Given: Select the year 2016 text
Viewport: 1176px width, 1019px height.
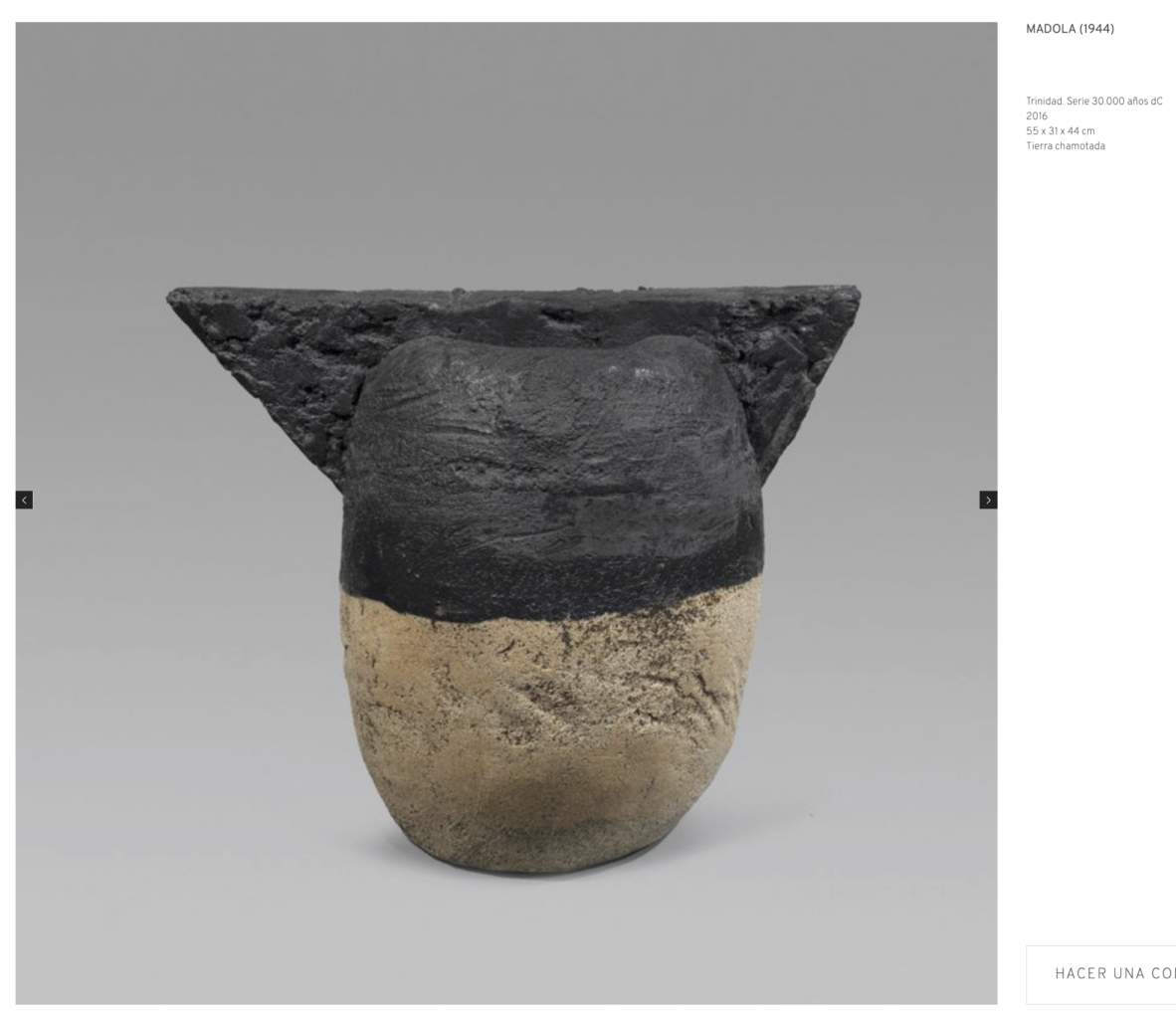Looking at the screenshot, I should pos(1037,116).
